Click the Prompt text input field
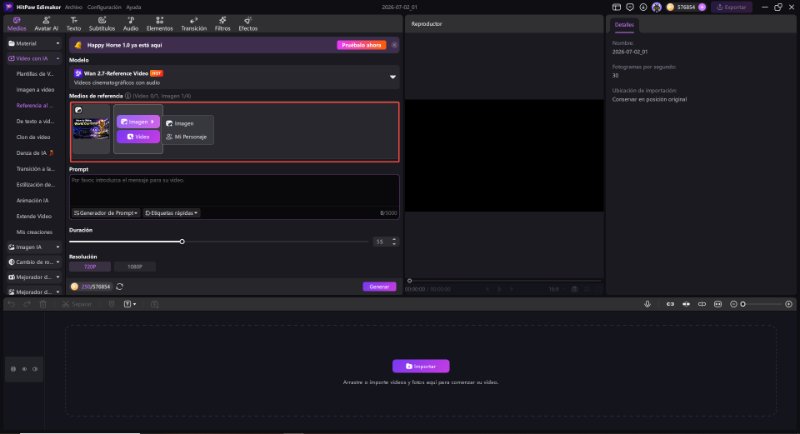 click(x=234, y=191)
